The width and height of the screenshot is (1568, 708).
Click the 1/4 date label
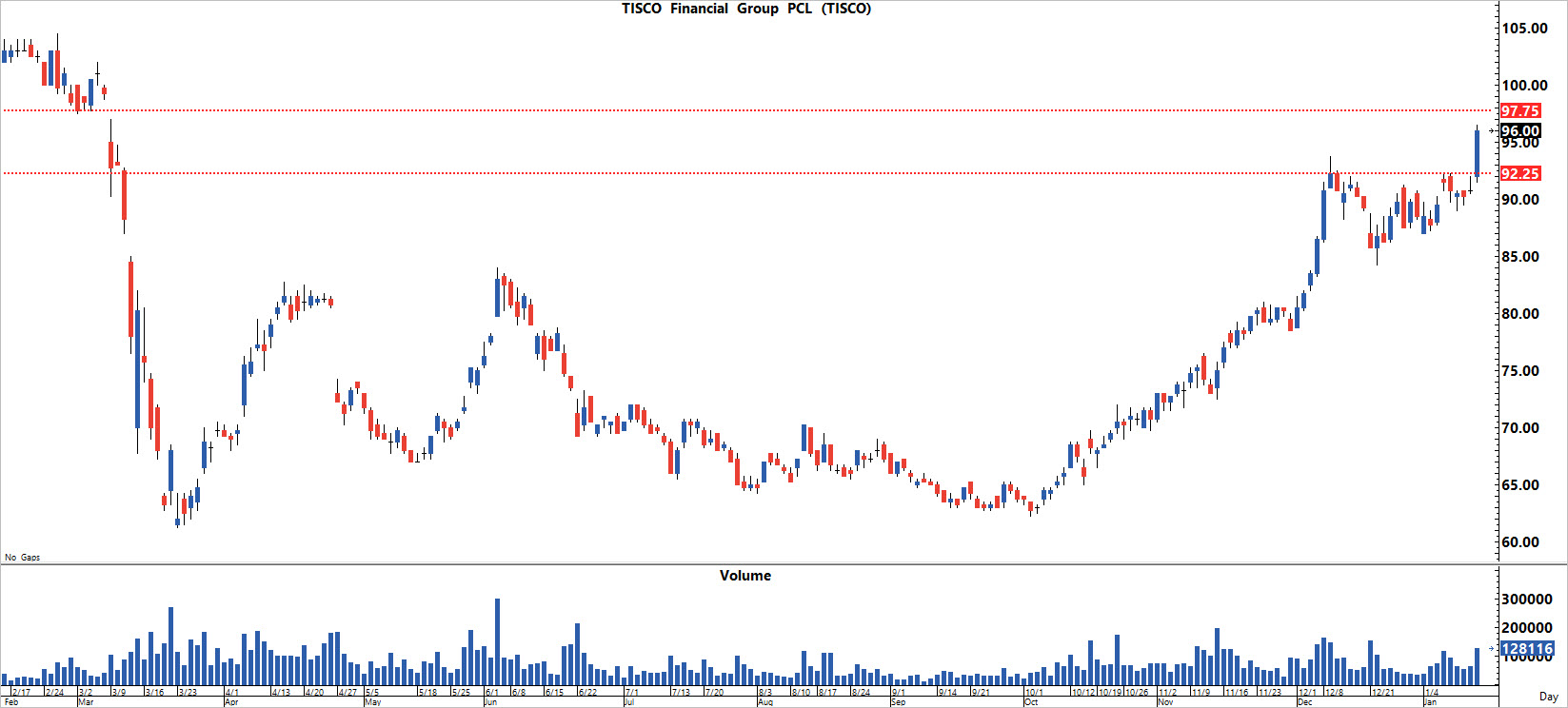coord(1431,693)
